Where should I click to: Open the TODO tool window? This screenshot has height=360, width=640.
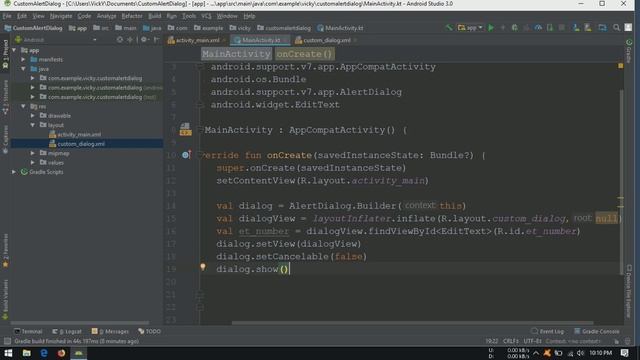pyautogui.click(x=149, y=331)
